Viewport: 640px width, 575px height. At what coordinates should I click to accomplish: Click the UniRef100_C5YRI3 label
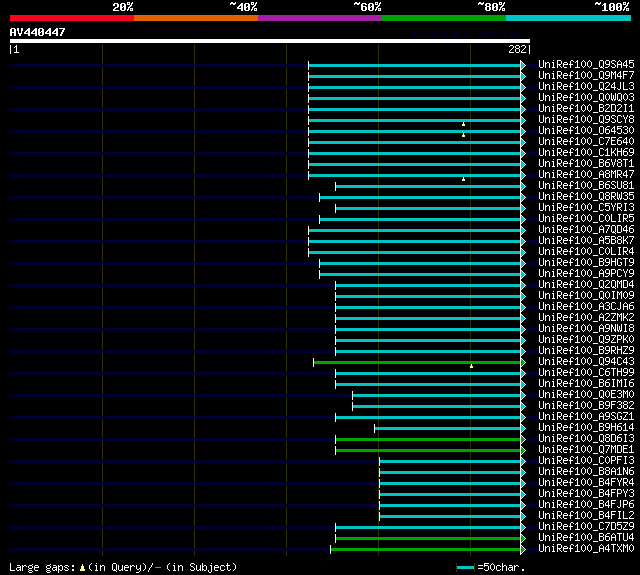click(x=586, y=208)
